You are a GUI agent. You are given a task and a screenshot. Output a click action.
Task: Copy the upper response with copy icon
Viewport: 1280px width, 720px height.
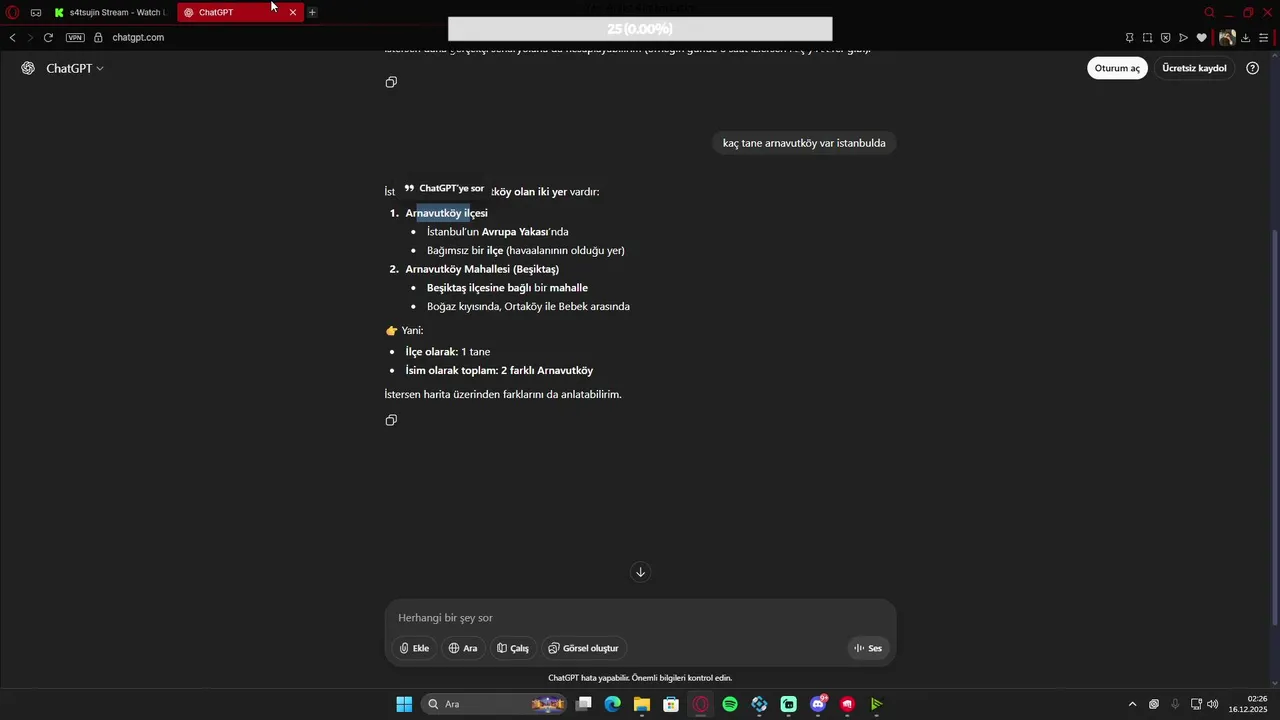(391, 82)
